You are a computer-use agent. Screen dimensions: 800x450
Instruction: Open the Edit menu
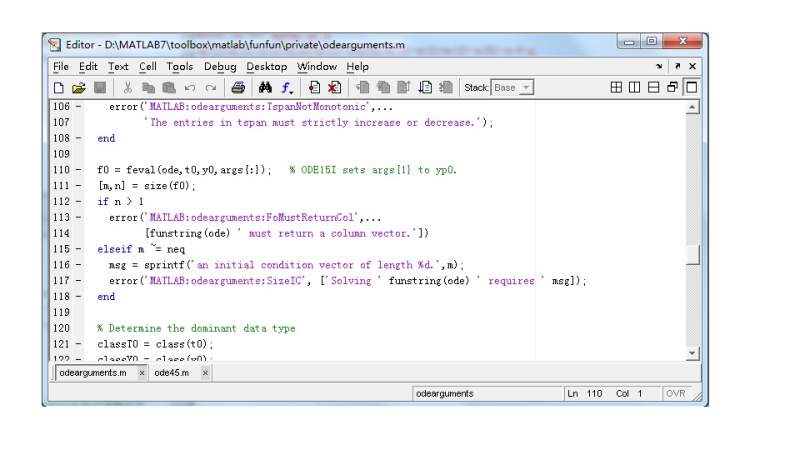click(x=88, y=67)
